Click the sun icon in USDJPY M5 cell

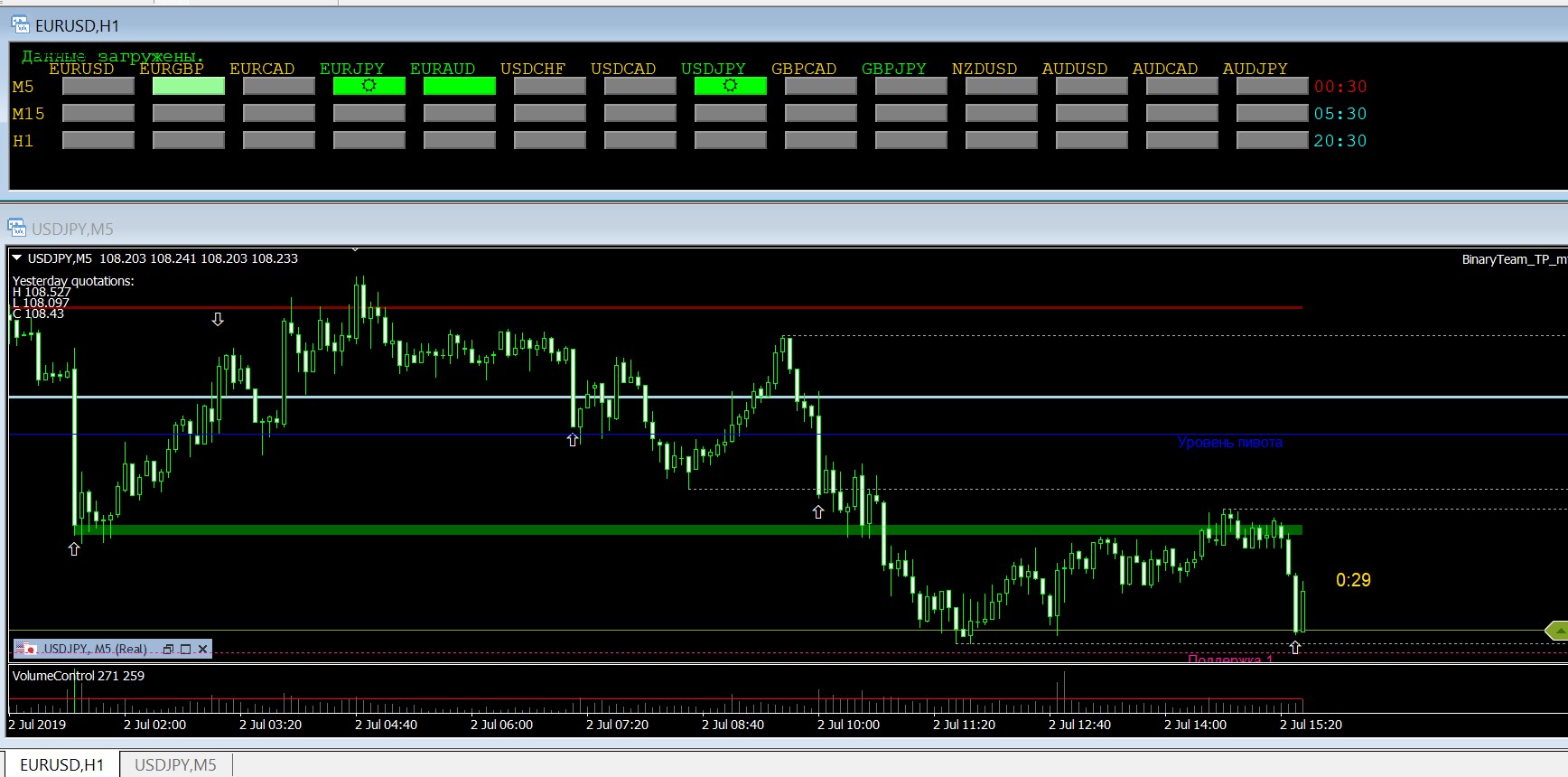pos(730,86)
